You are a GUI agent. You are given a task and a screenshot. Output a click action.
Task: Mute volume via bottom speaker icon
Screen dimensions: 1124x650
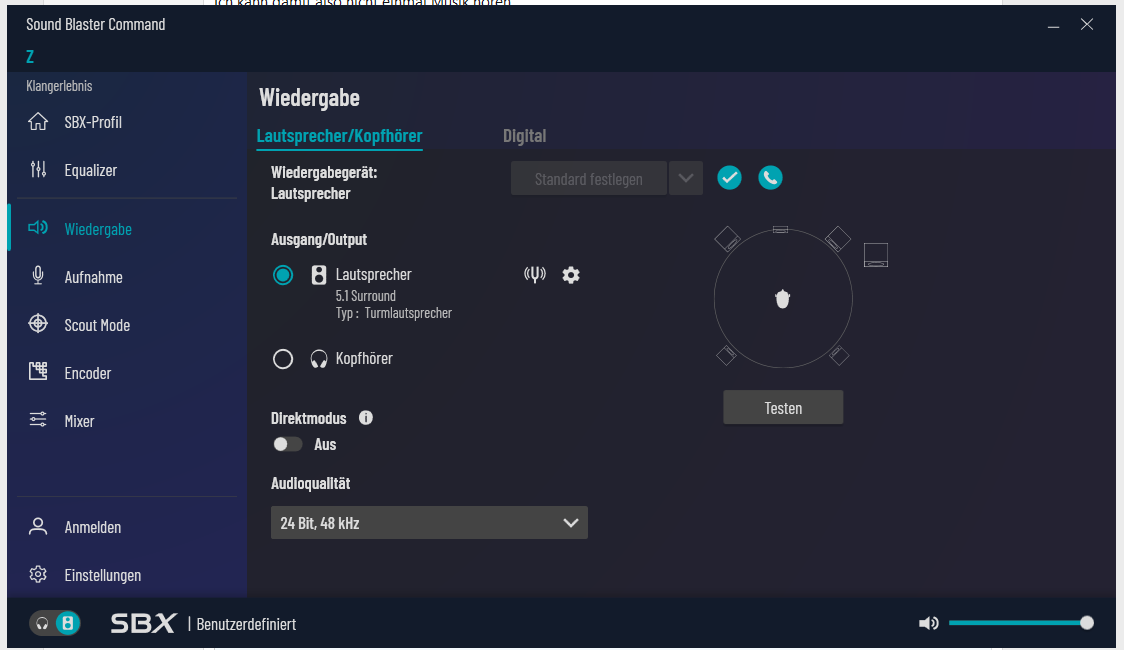[928, 623]
